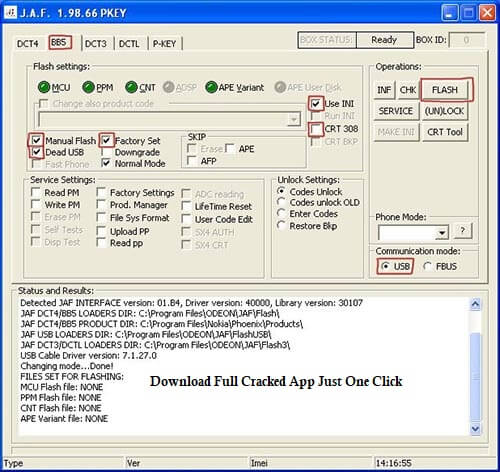The width and height of the screenshot is (500, 472).
Task: Check the User Code Edit checkbox
Action: click(186, 219)
